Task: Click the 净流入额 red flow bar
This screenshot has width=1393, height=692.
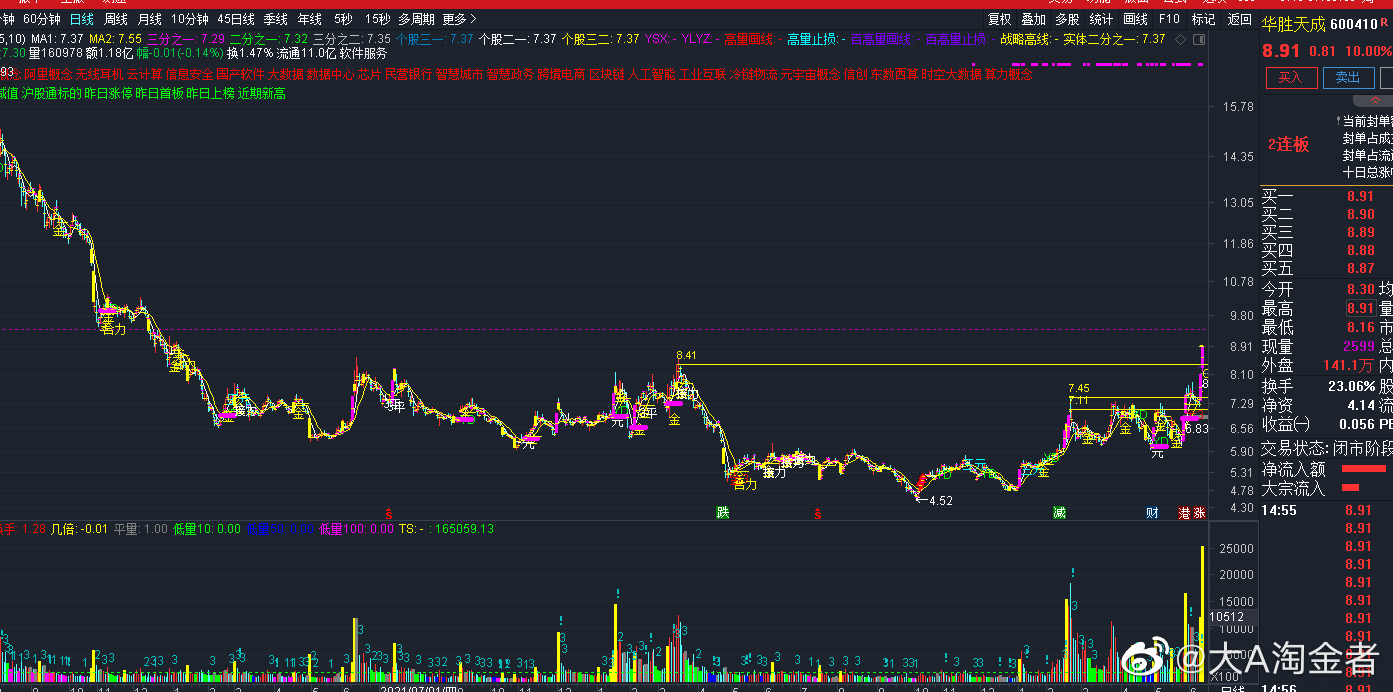Action: pos(1363,468)
